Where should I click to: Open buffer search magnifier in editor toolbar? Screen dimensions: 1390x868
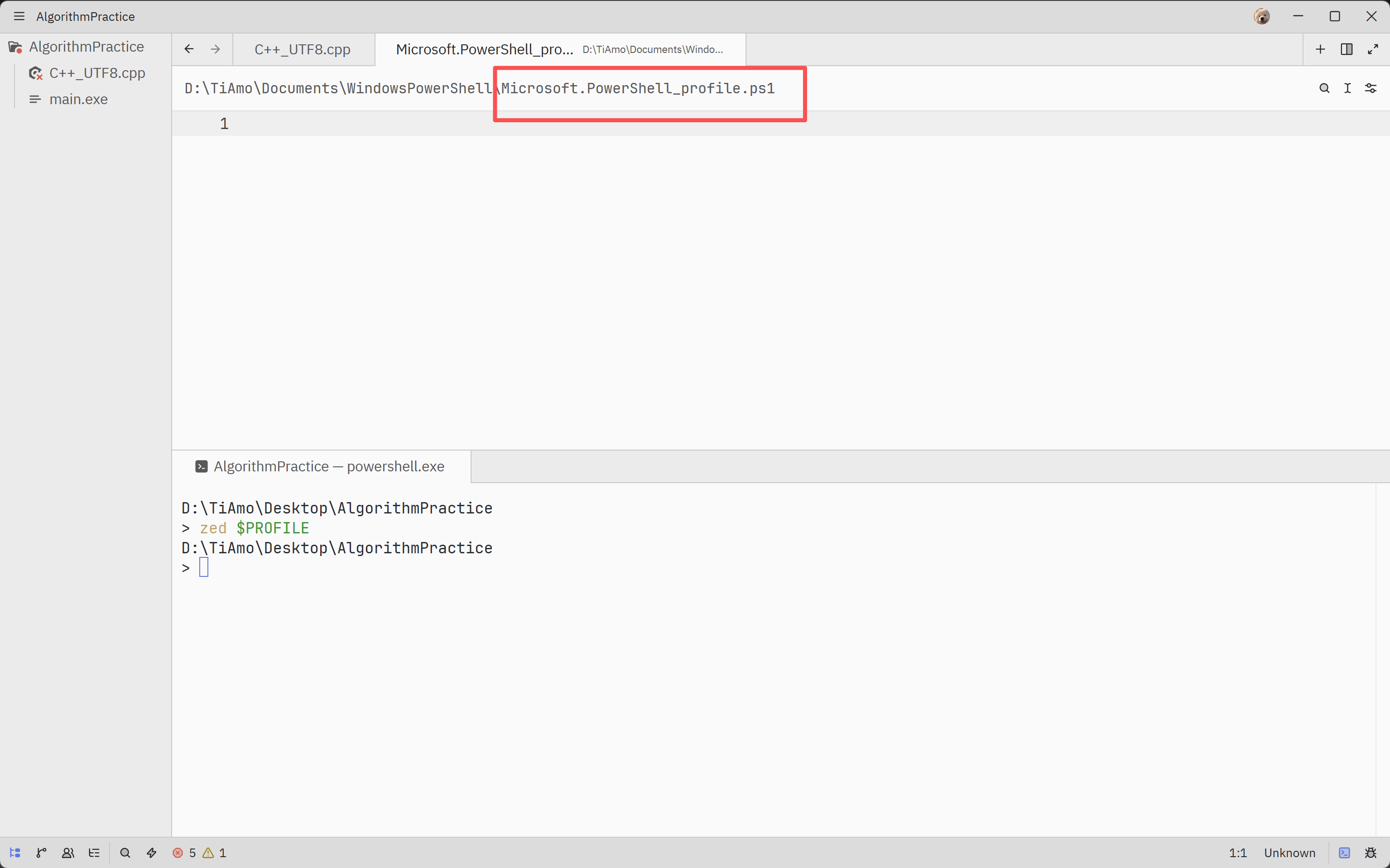[1324, 88]
